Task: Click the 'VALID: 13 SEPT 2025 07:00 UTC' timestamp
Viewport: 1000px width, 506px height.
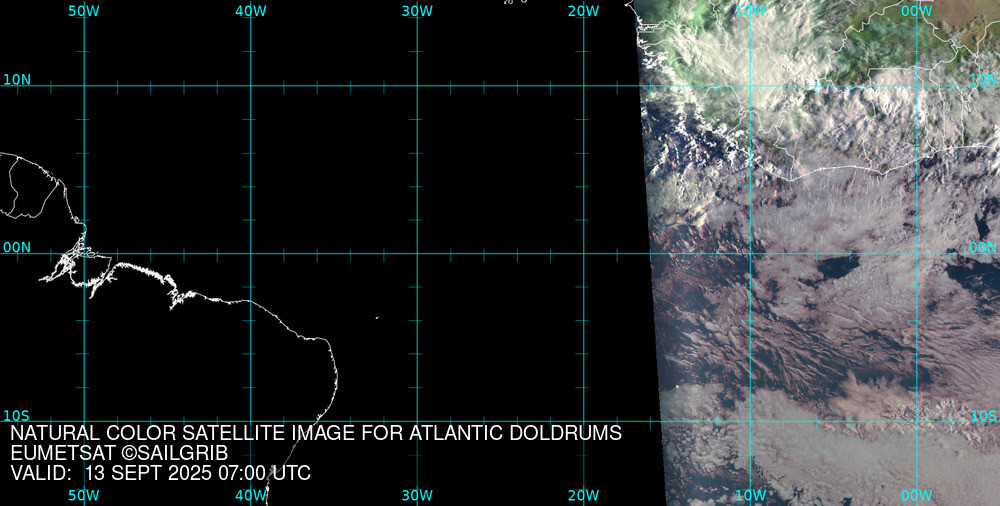Action: pos(161,473)
